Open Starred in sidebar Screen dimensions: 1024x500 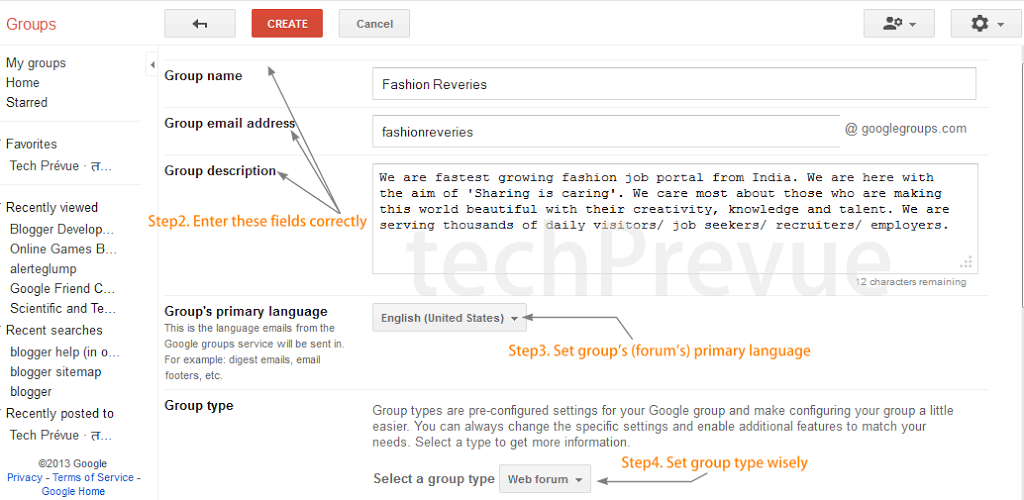pos(27,102)
